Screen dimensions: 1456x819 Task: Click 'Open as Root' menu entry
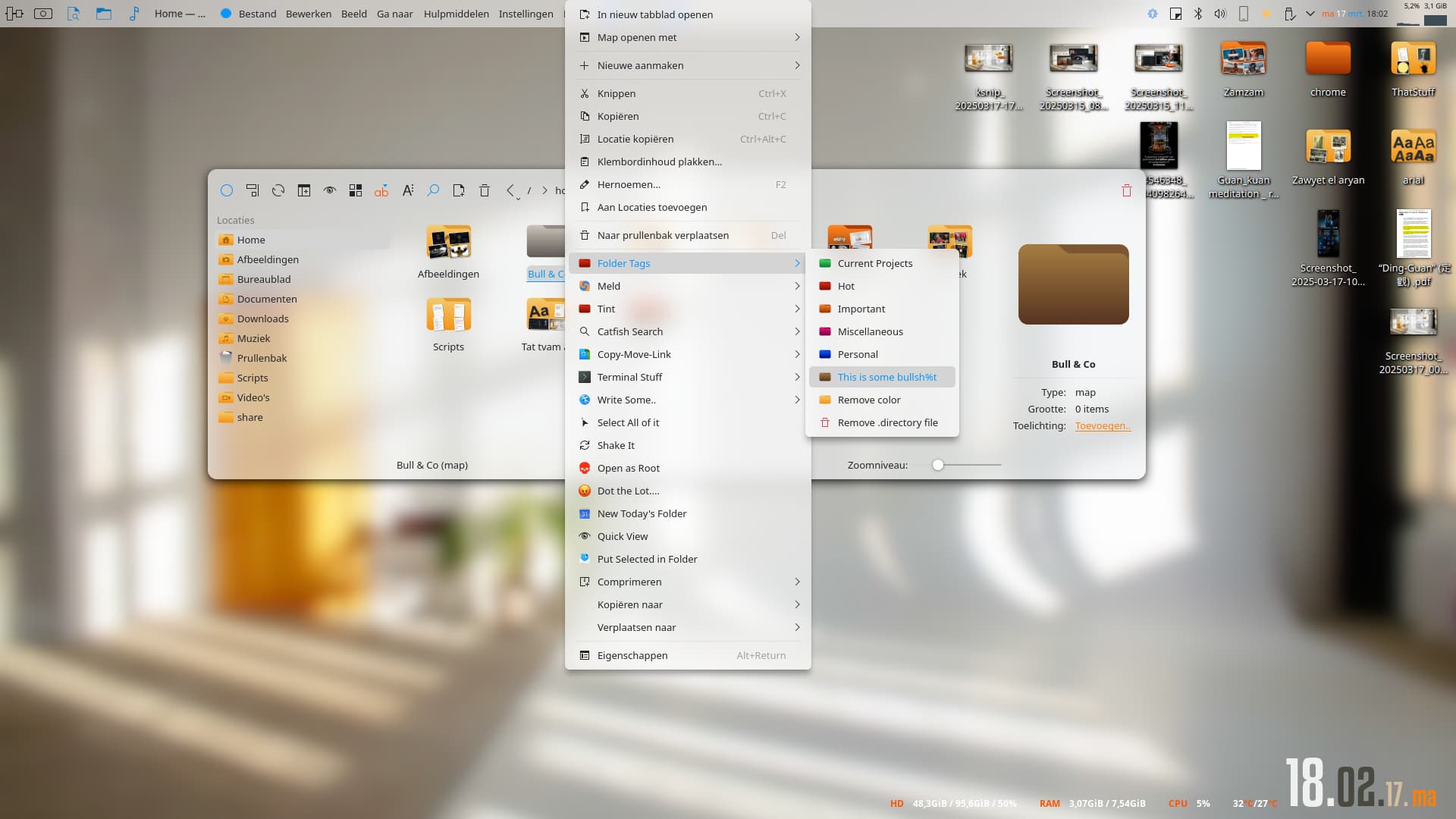pyautogui.click(x=688, y=468)
